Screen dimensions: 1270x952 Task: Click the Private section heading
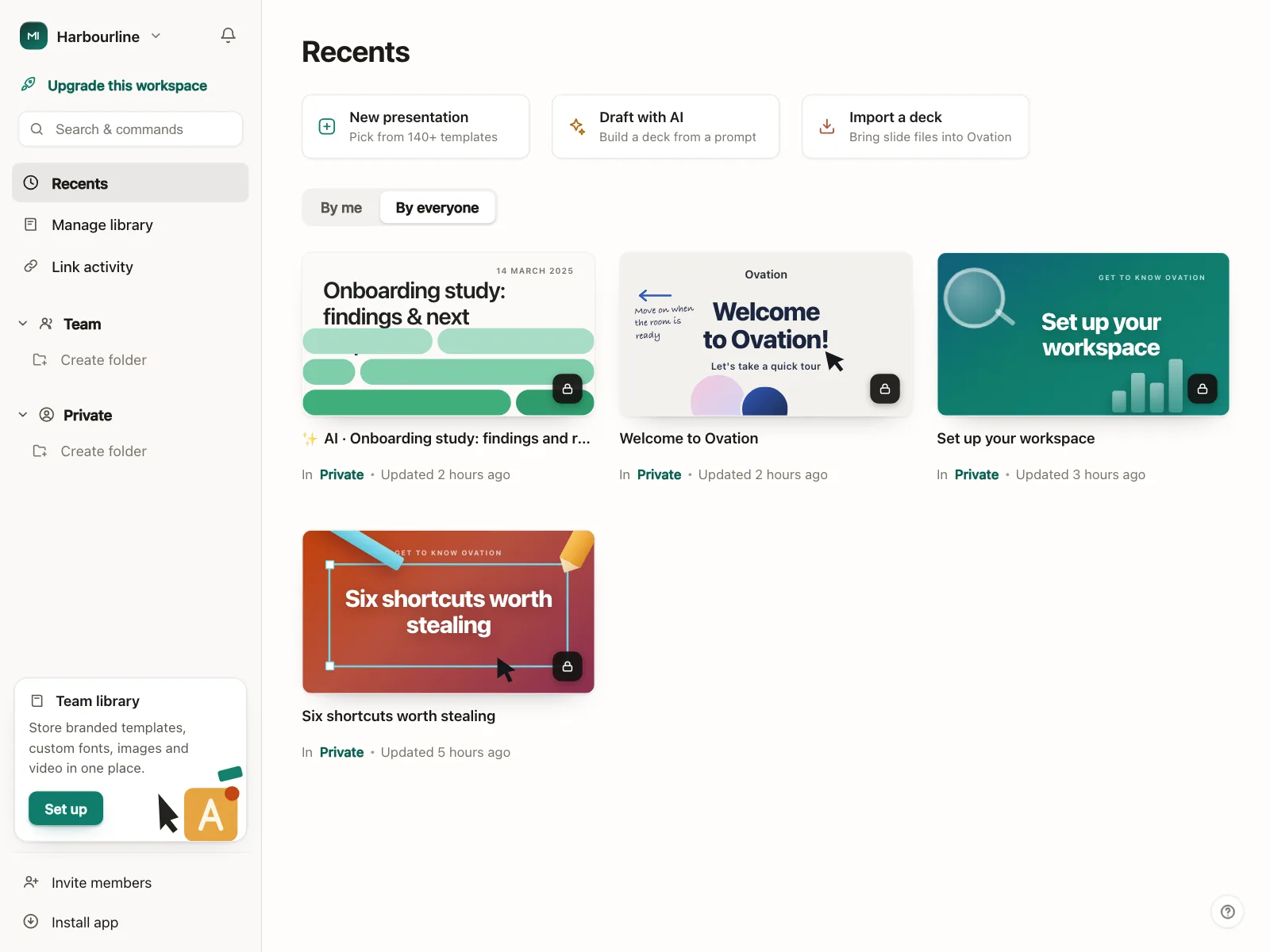[x=87, y=415]
